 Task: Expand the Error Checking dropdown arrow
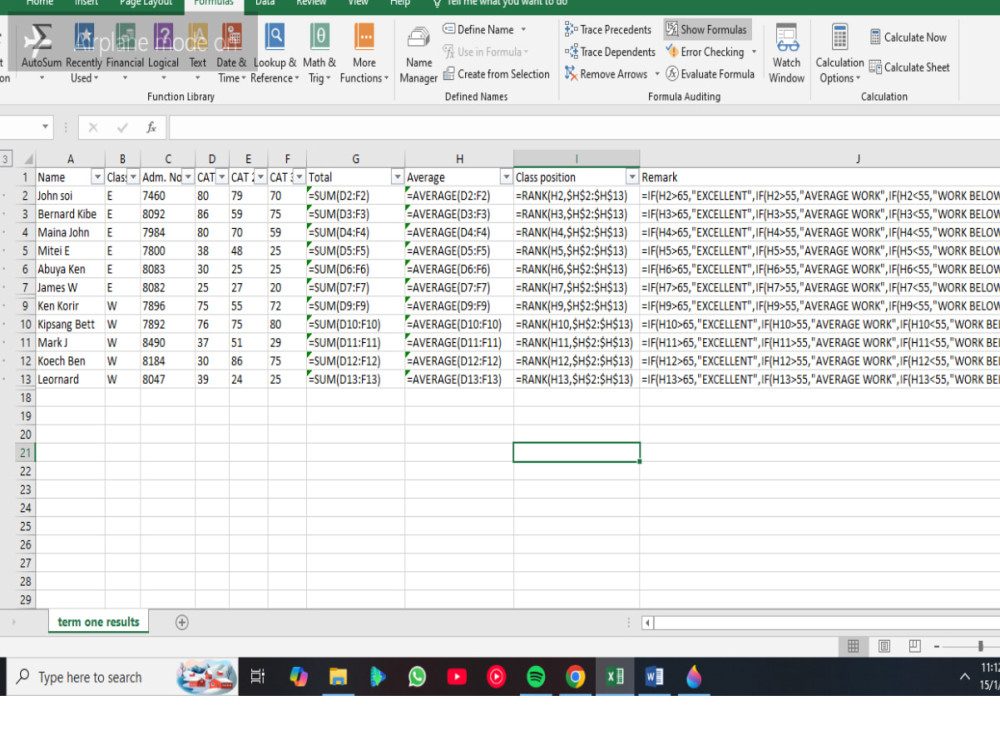754,52
